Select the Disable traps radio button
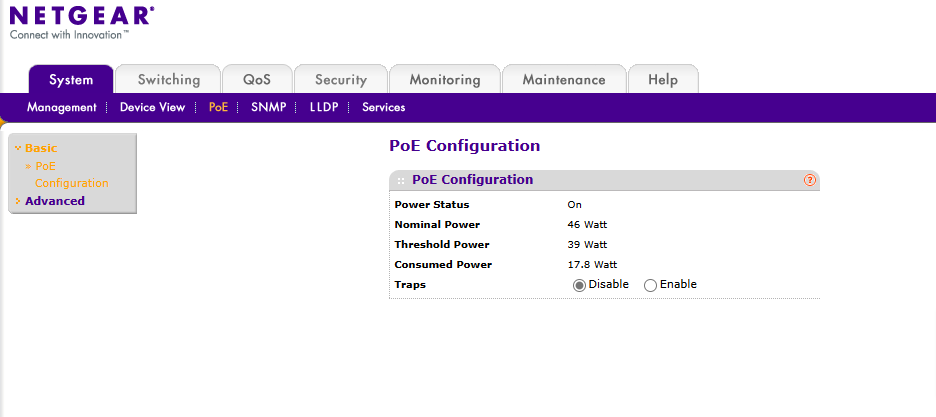The height and width of the screenshot is (417, 936). [579, 285]
